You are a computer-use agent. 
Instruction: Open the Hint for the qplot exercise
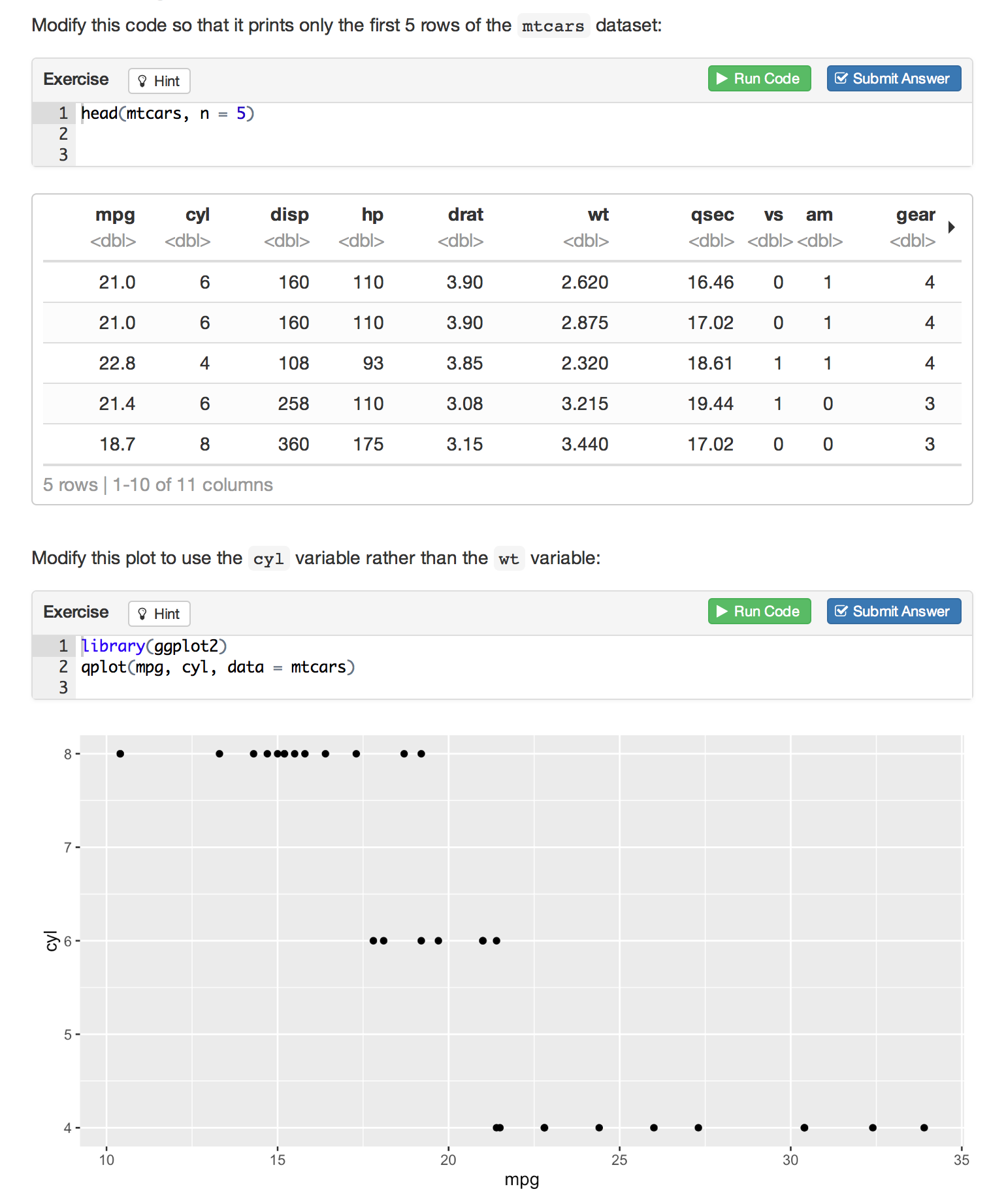159,614
